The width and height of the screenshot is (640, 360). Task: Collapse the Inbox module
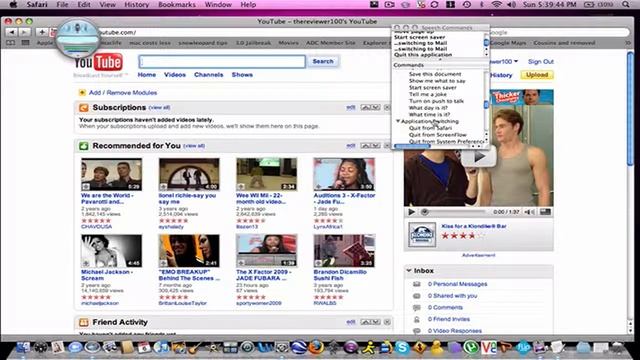tap(409, 271)
